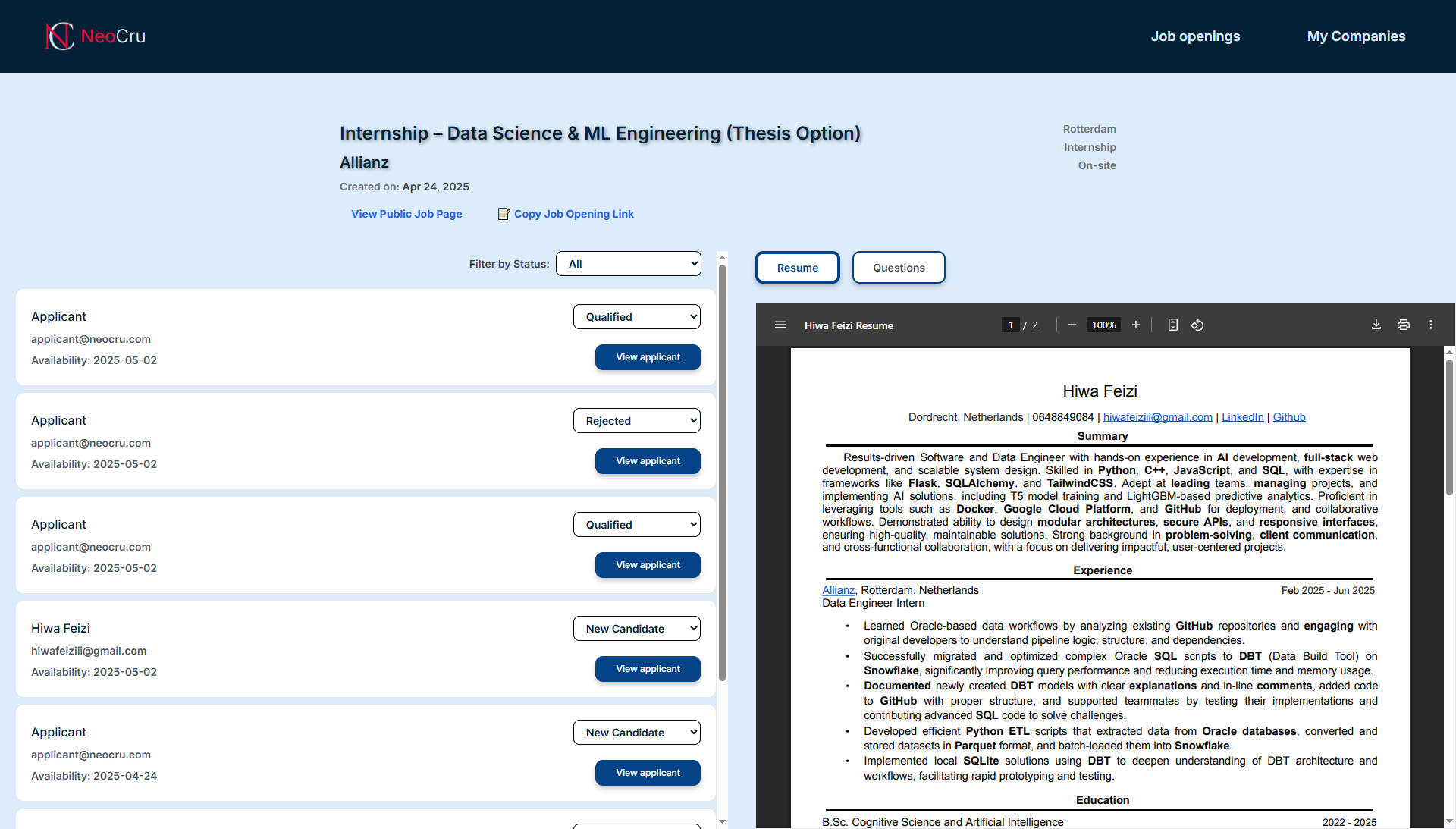
Task: Rotate the resume PDF counterclockwise
Action: click(1197, 325)
